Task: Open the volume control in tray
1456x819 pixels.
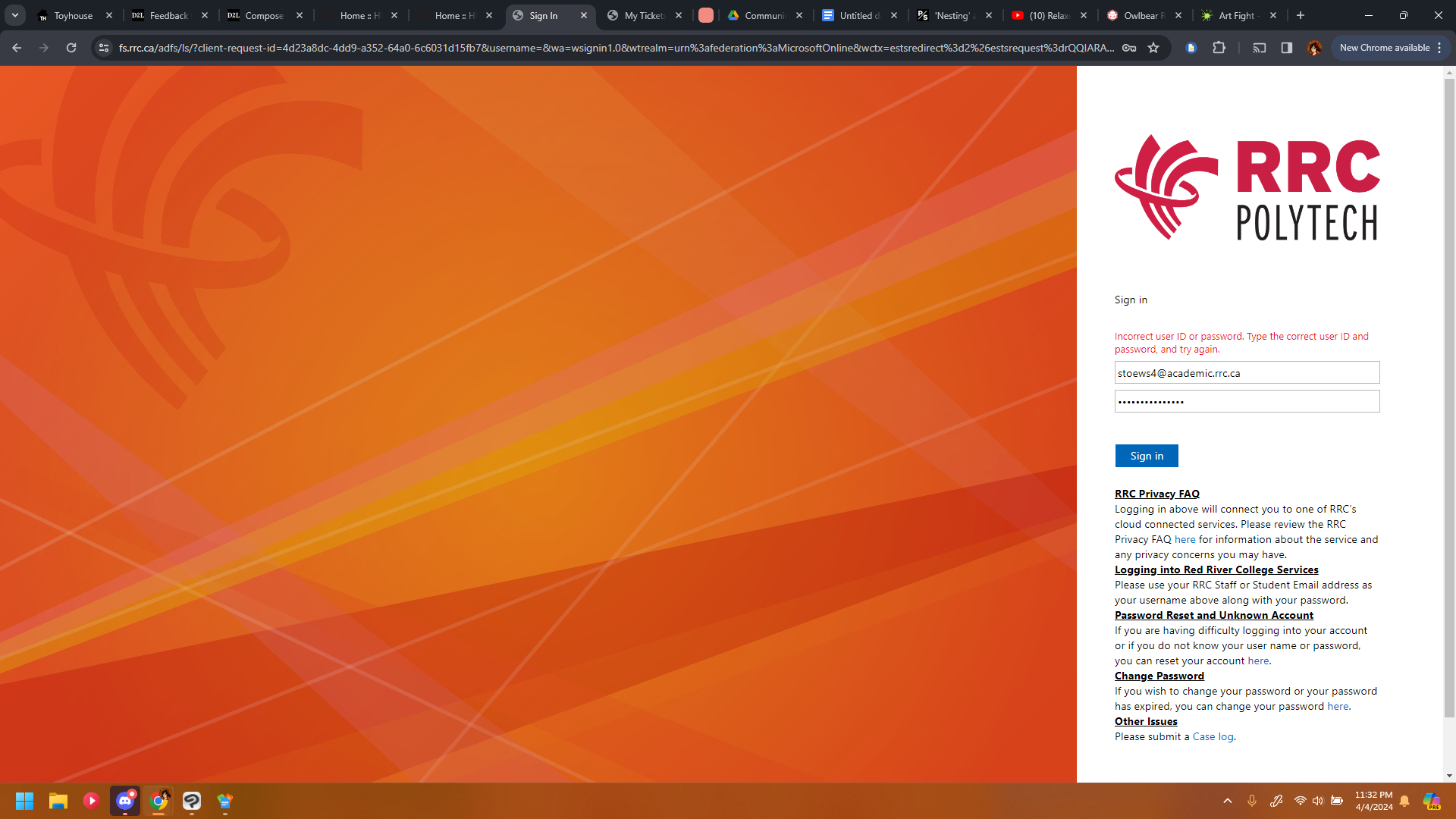Action: (1318, 801)
